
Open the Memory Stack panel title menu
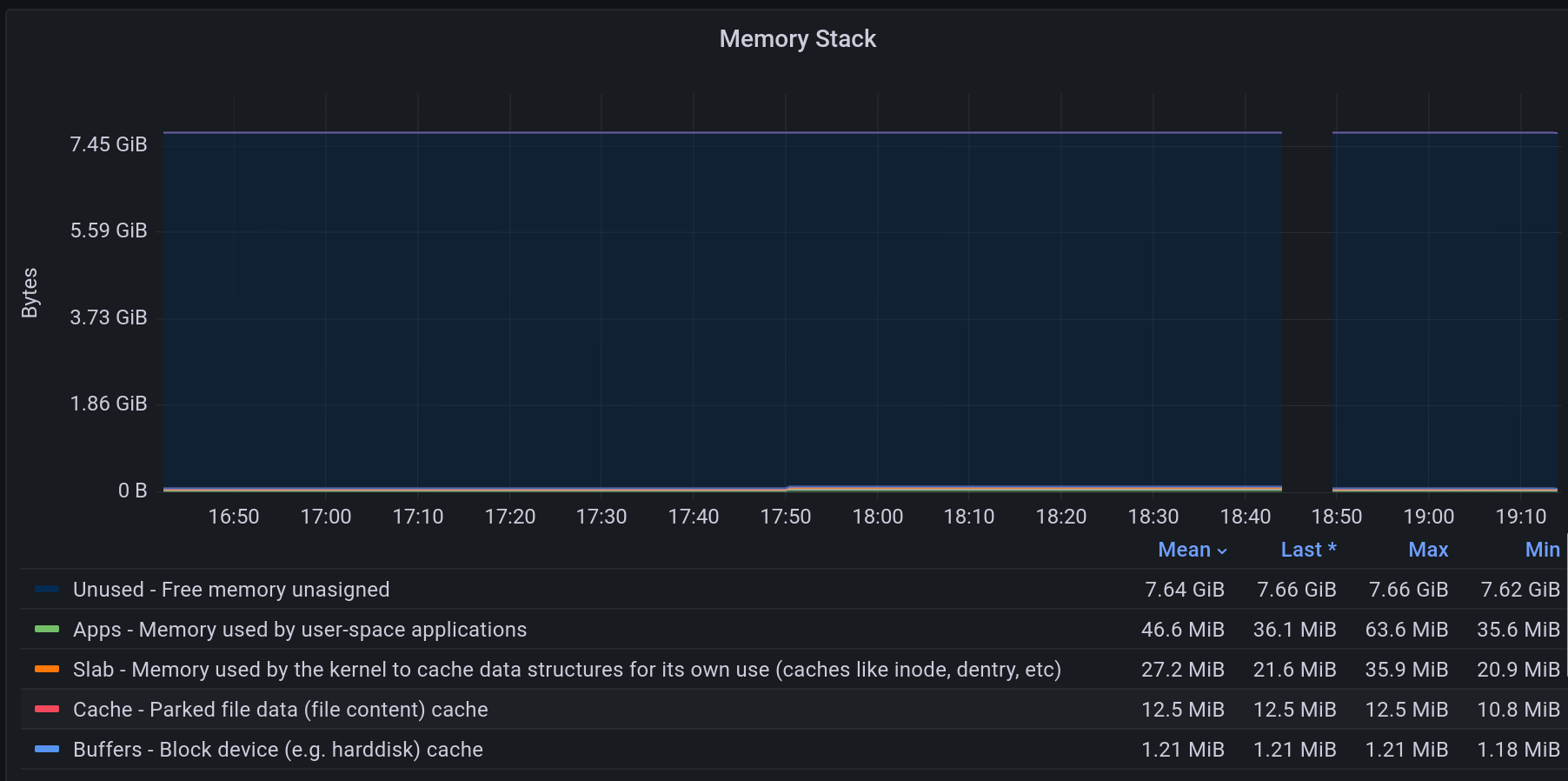(797, 39)
